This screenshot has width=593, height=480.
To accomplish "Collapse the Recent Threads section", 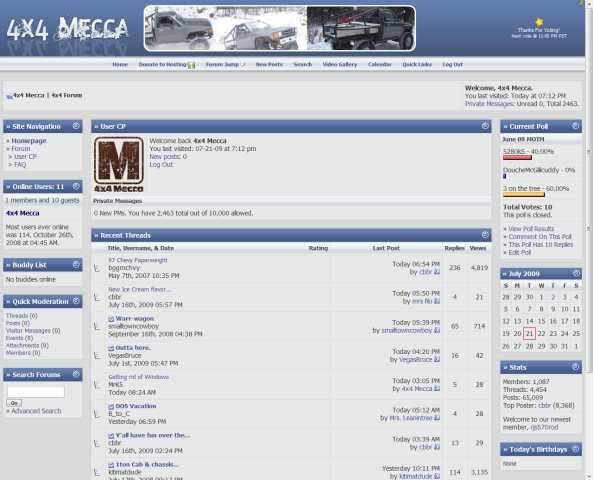I will pyautogui.click(x=485, y=235).
